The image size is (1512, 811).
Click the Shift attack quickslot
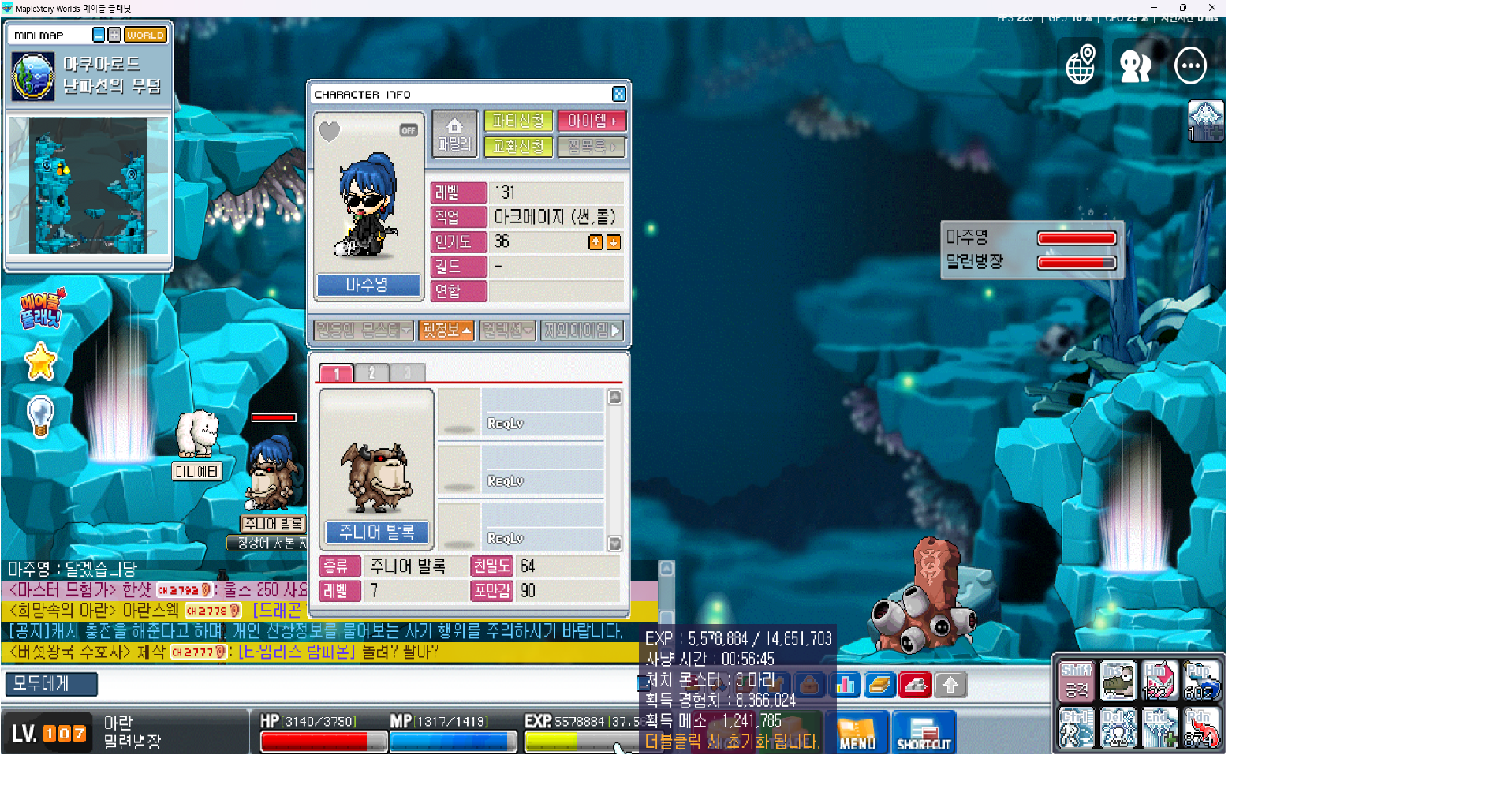click(1077, 681)
